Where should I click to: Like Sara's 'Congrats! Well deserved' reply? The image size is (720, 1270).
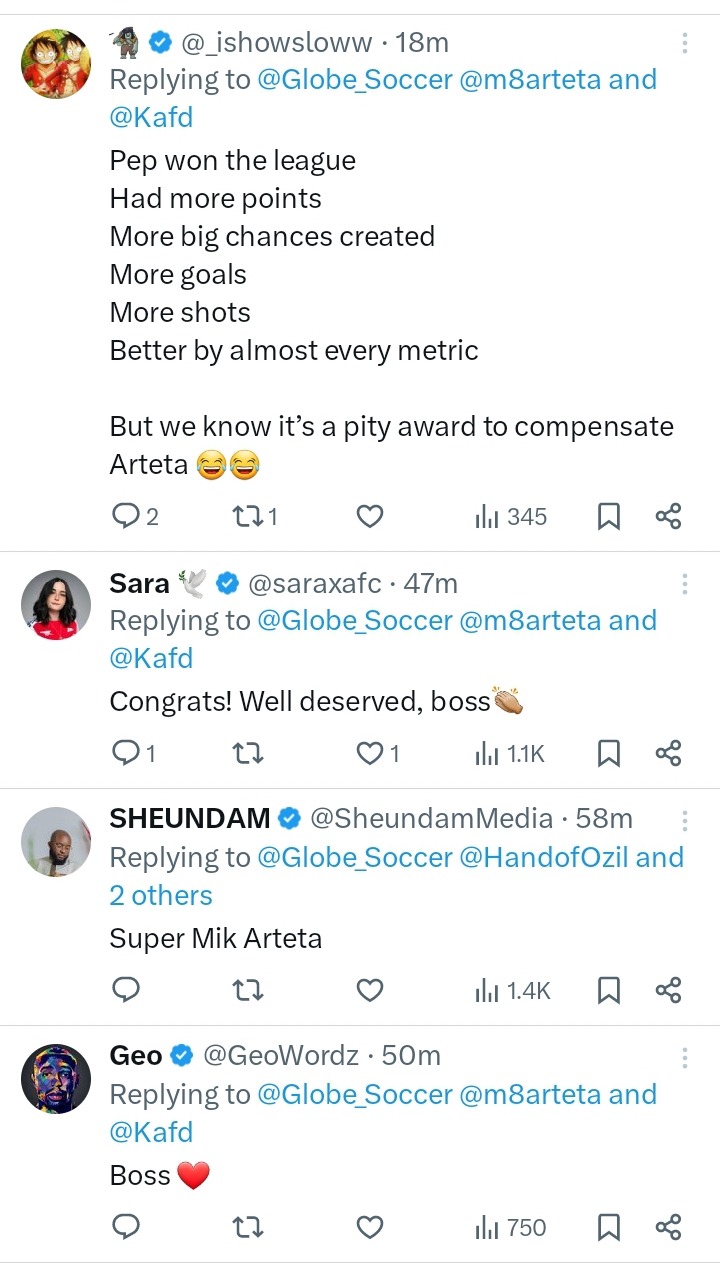point(370,753)
